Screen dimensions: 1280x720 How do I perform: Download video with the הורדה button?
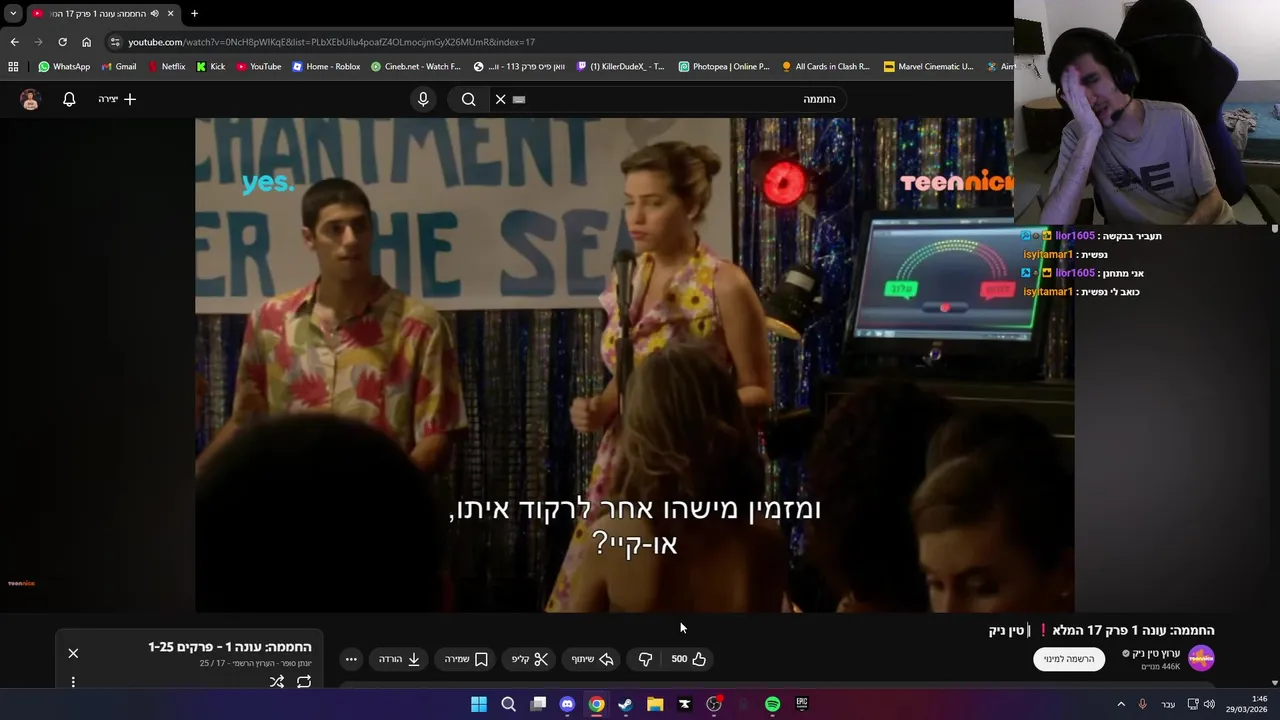400,659
